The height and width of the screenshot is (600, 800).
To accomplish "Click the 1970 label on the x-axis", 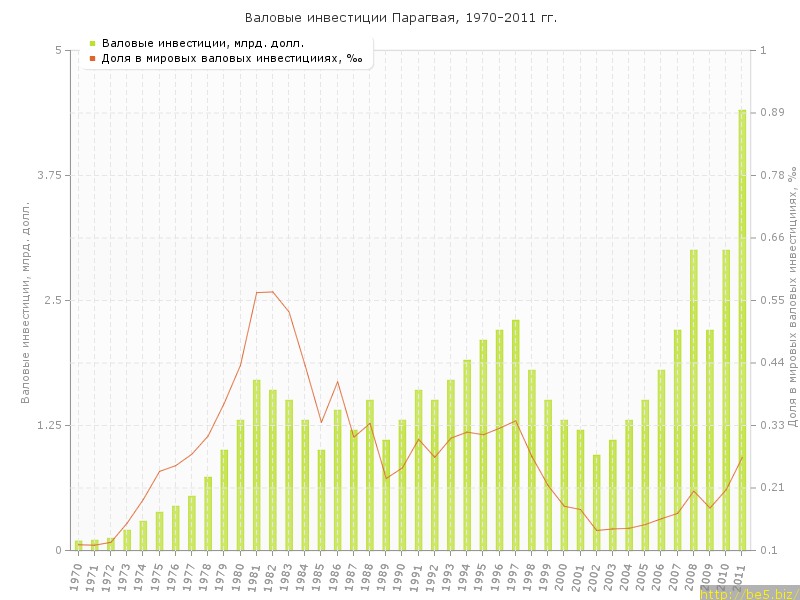I will [x=77, y=574].
